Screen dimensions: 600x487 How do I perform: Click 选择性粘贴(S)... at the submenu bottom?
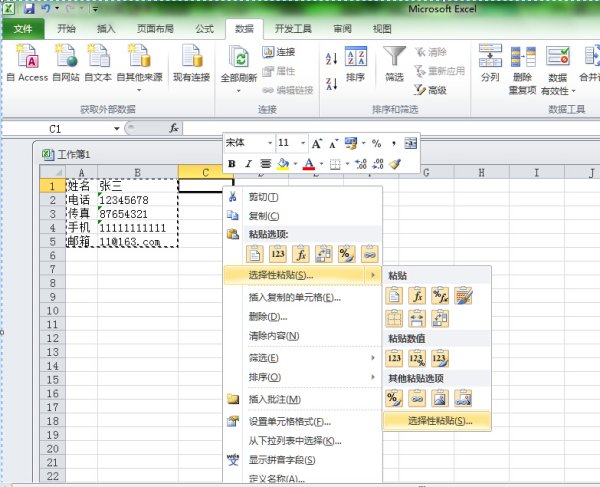click(440, 421)
